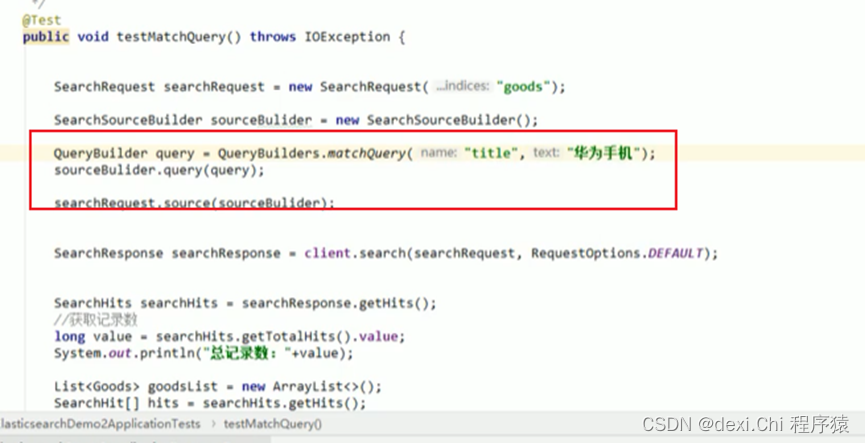Click the sourceBulider.query(query) line

point(159,170)
